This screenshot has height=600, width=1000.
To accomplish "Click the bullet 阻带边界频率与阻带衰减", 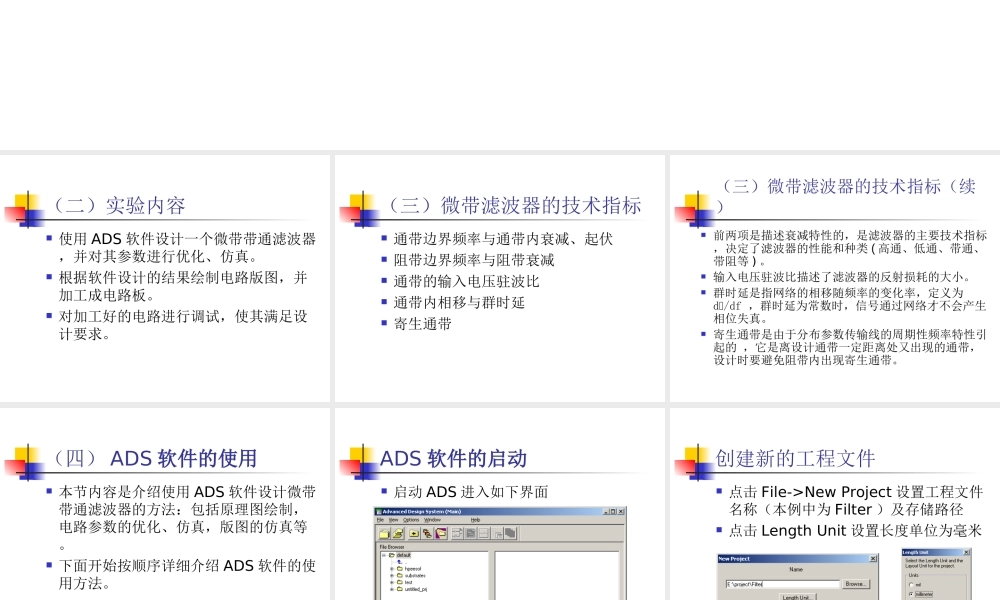I will [x=474, y=260].
